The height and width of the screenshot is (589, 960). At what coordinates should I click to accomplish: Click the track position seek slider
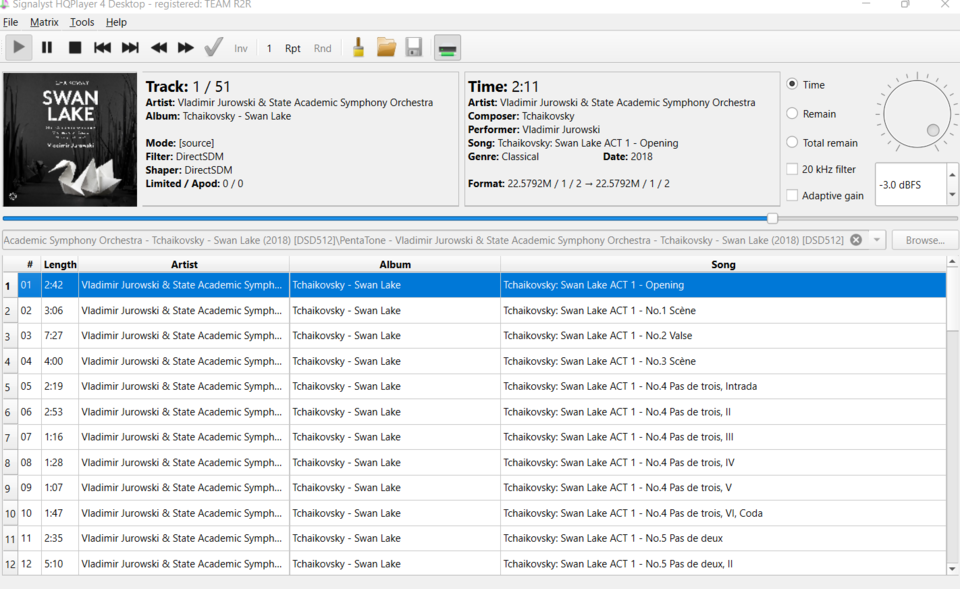480,218
